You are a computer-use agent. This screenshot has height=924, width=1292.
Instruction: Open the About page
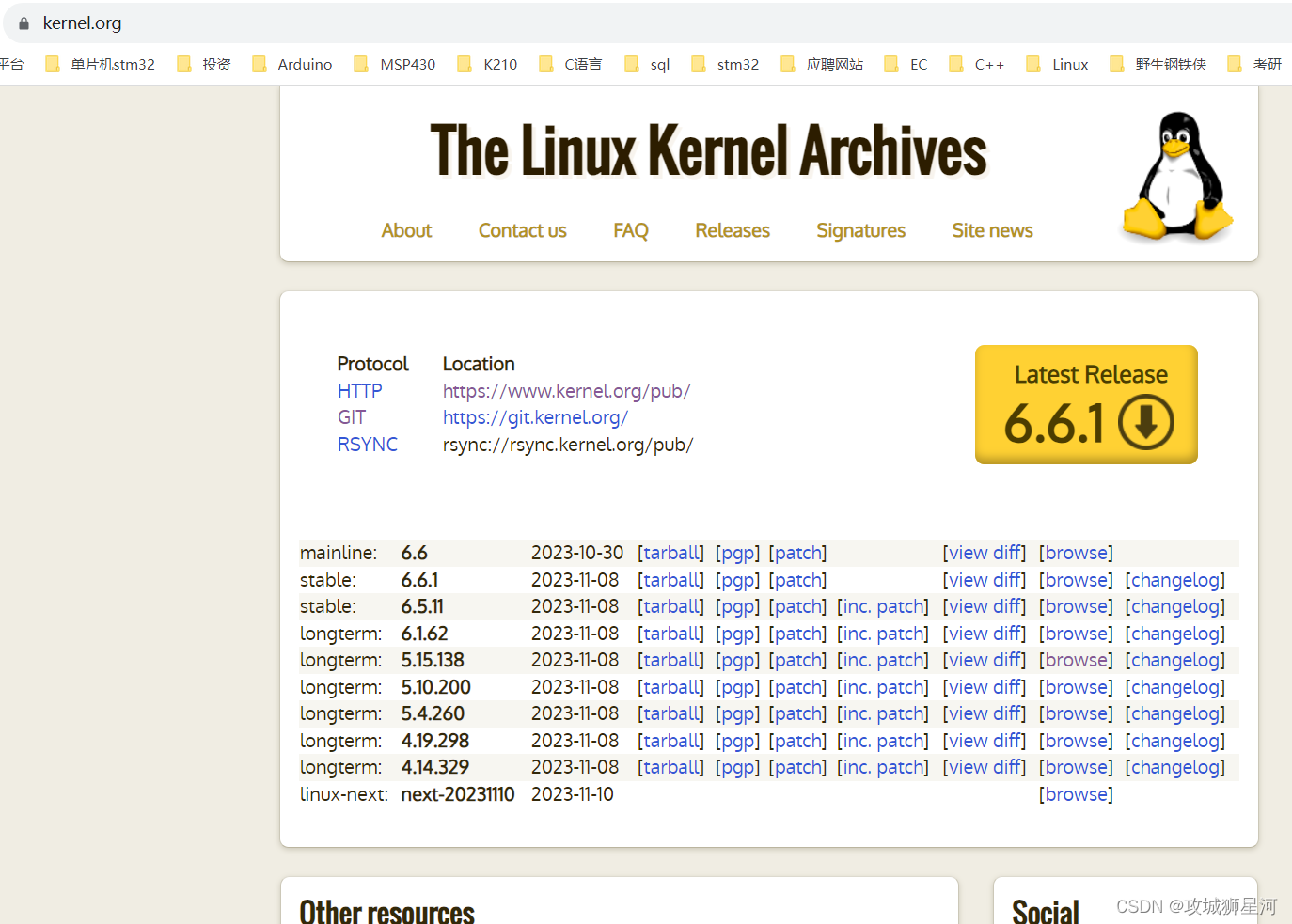click(406, 230)
